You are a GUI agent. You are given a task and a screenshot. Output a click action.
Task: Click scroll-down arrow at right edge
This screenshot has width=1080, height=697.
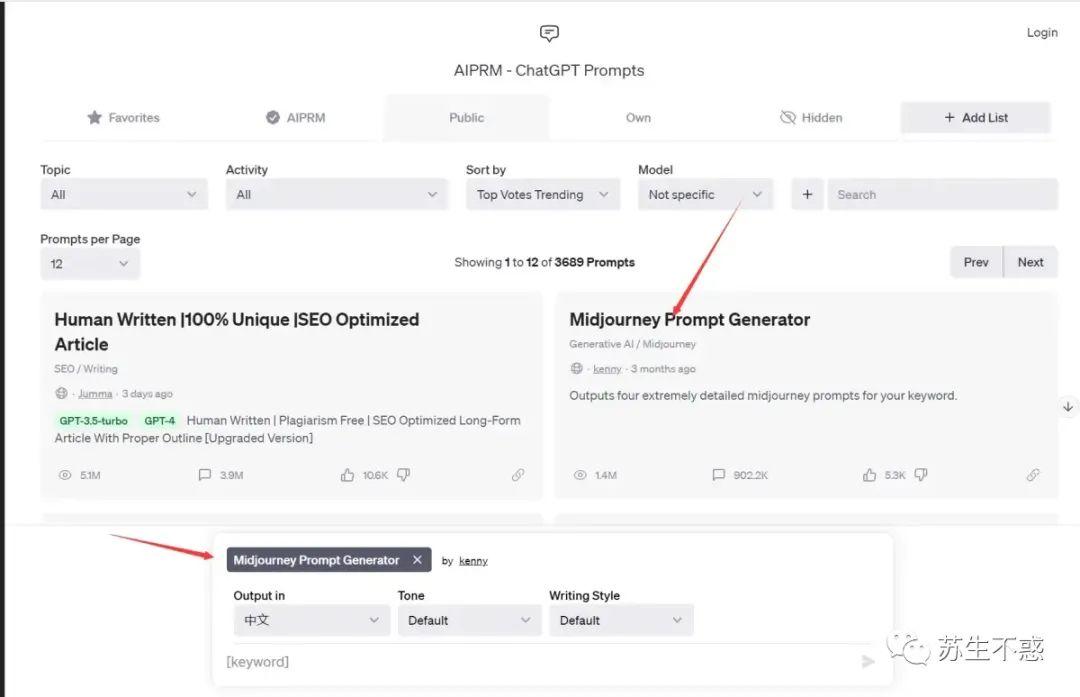[x=1068, y=407]
